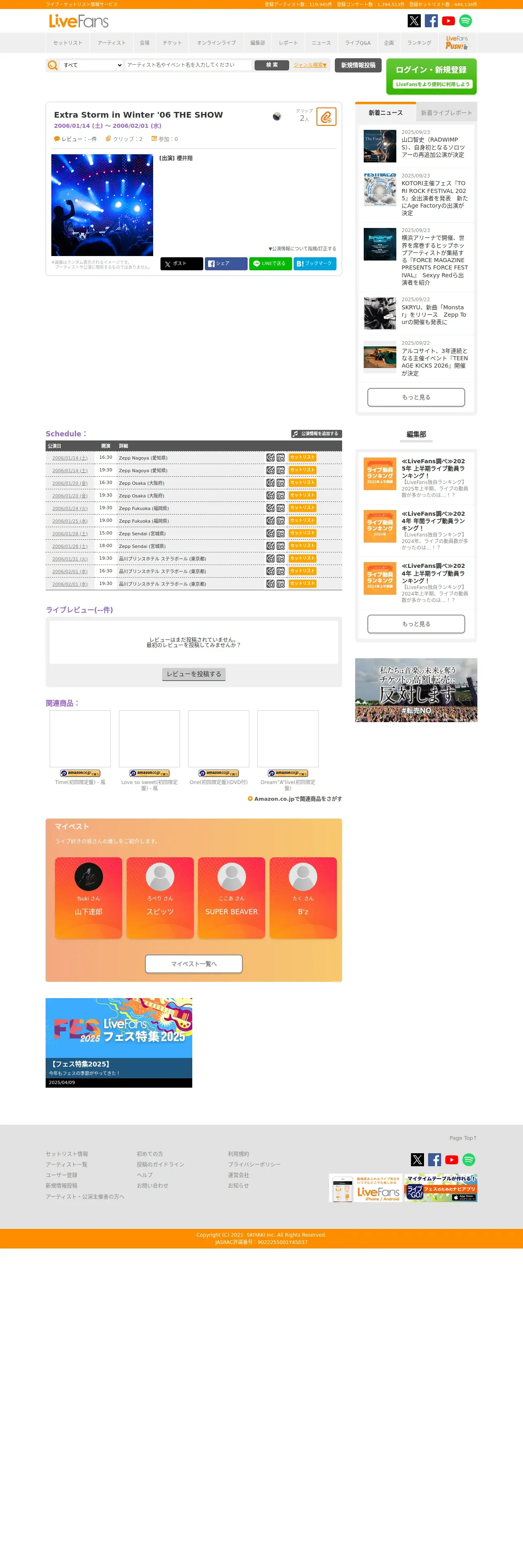523x1568 pixels.
Task: Switch to the 新着ライブレポート tab
Action: point(446,113)
